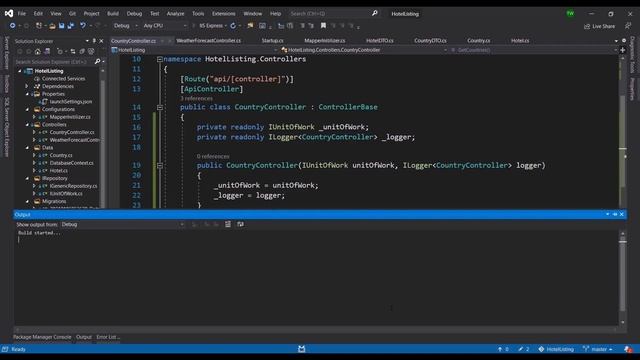
Task: Click the Live Share button
Action: 599,26
